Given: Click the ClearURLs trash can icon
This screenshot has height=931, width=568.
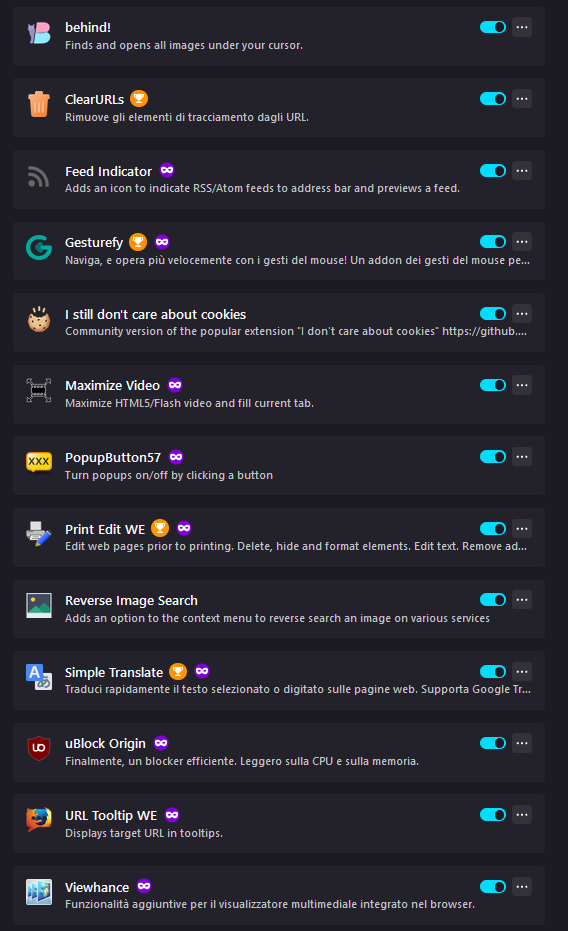Looking at the screenshot, I should pos(39,104).
